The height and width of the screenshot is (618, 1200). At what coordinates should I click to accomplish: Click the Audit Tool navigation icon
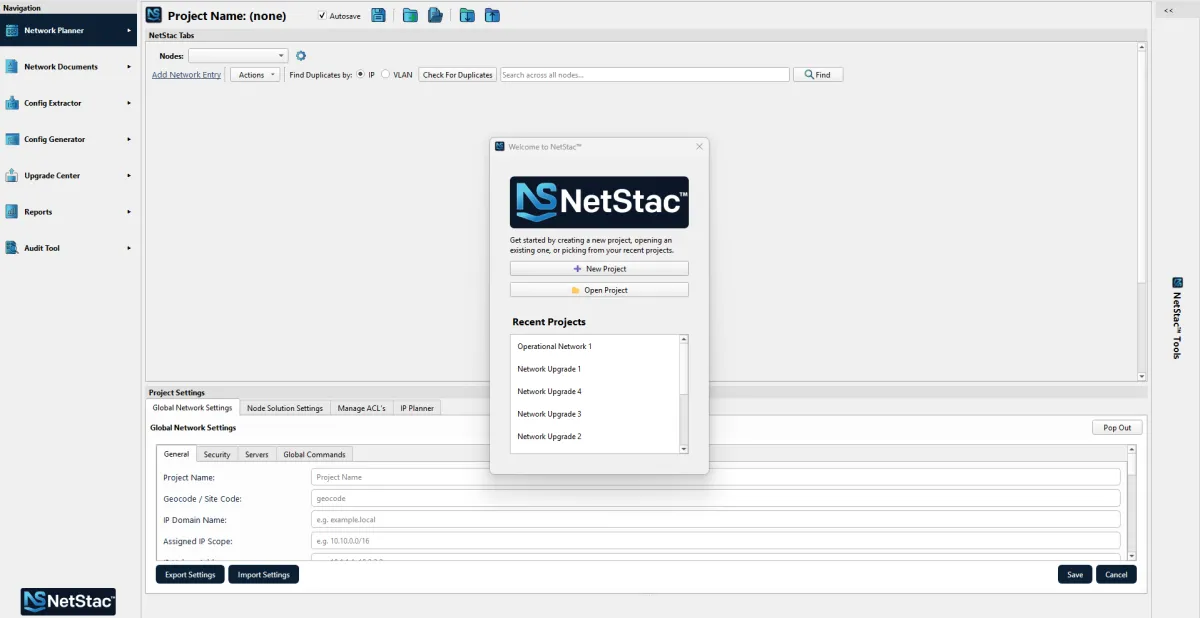point(12,248)
